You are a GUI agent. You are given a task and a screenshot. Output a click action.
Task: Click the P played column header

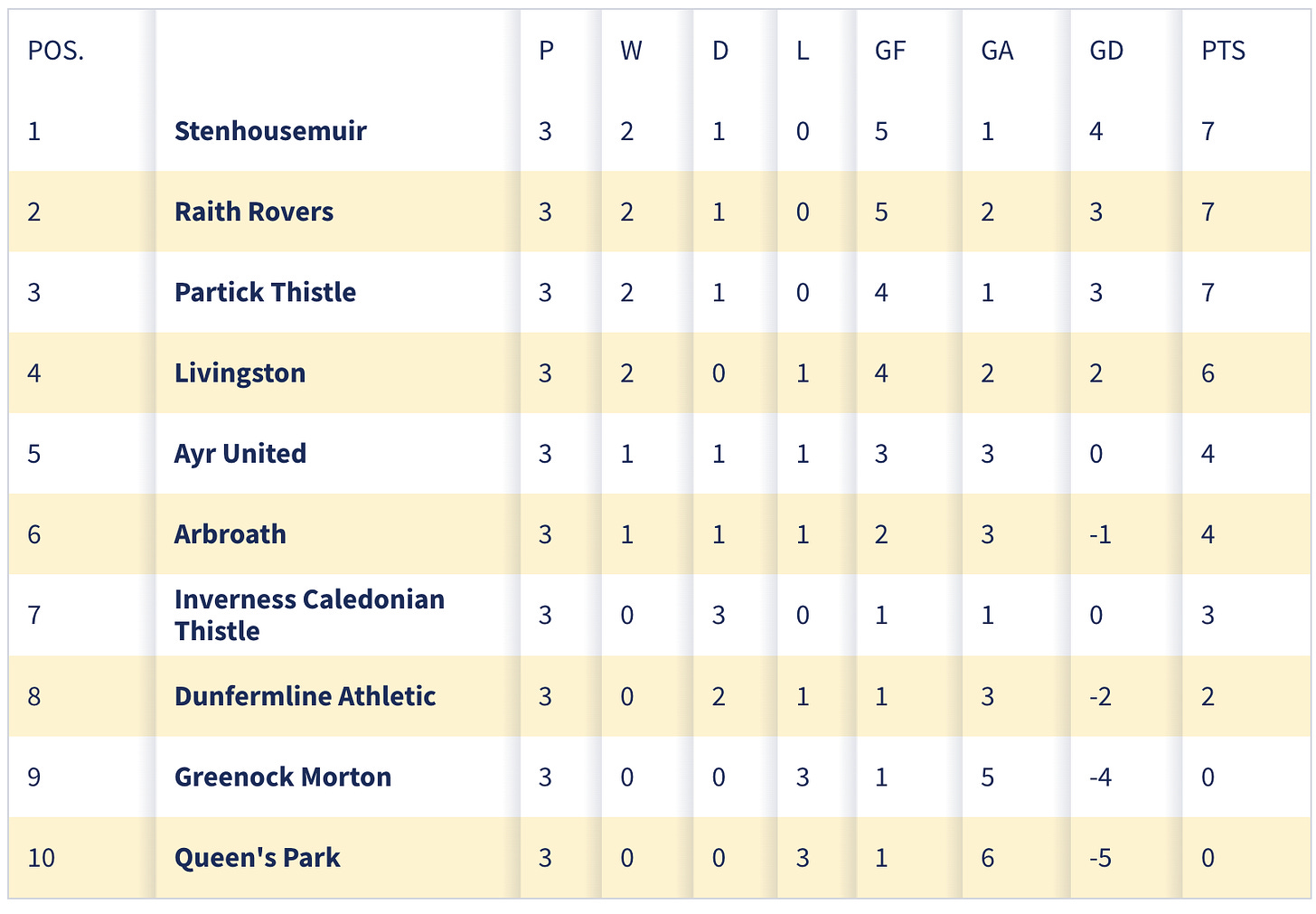point(546,51)
